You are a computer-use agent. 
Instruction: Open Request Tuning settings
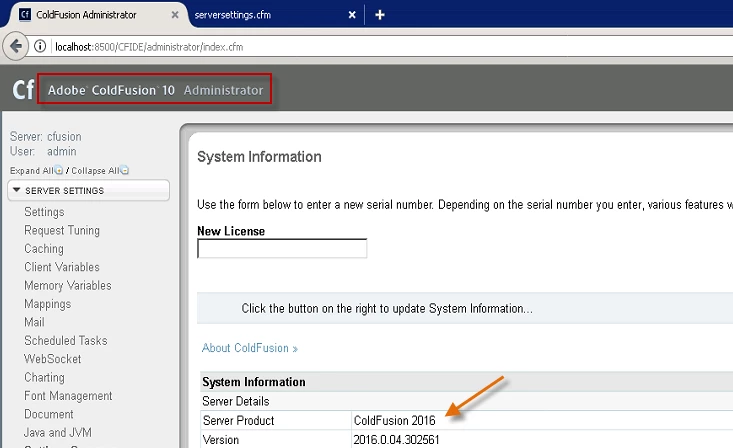coord(62,230)
